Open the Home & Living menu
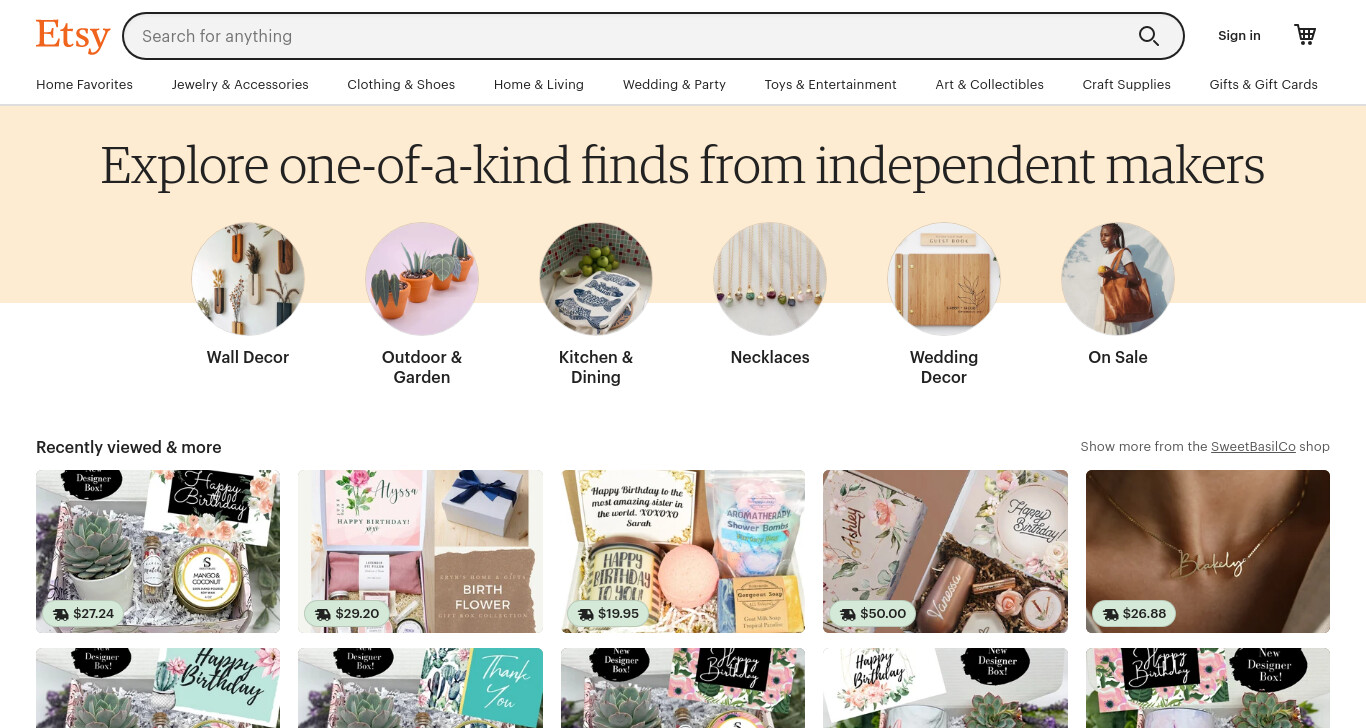 [x=539, y=85]
